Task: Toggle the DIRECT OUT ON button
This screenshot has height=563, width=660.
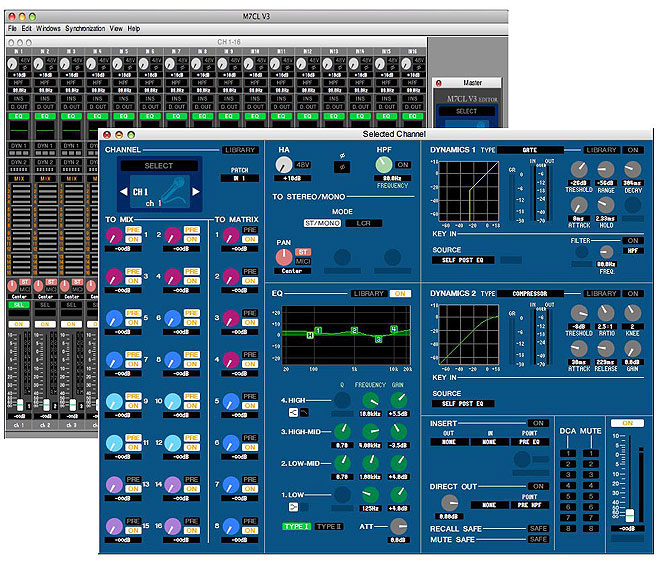Action: coord(538,486)
